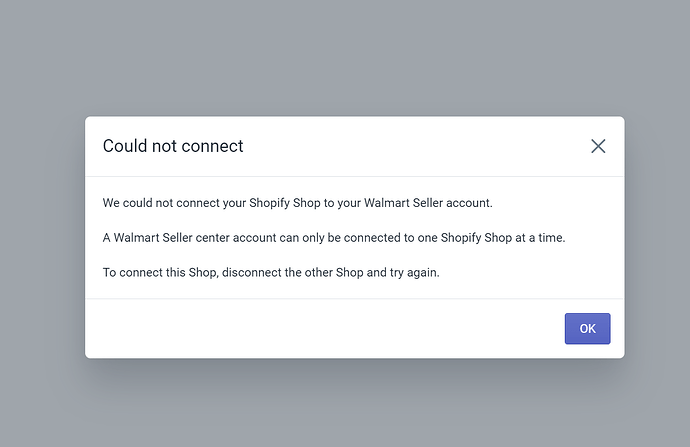The image size is (690, 447).
Task: Click the word "Shopify" in the first sentence
Action: point(276,203)
